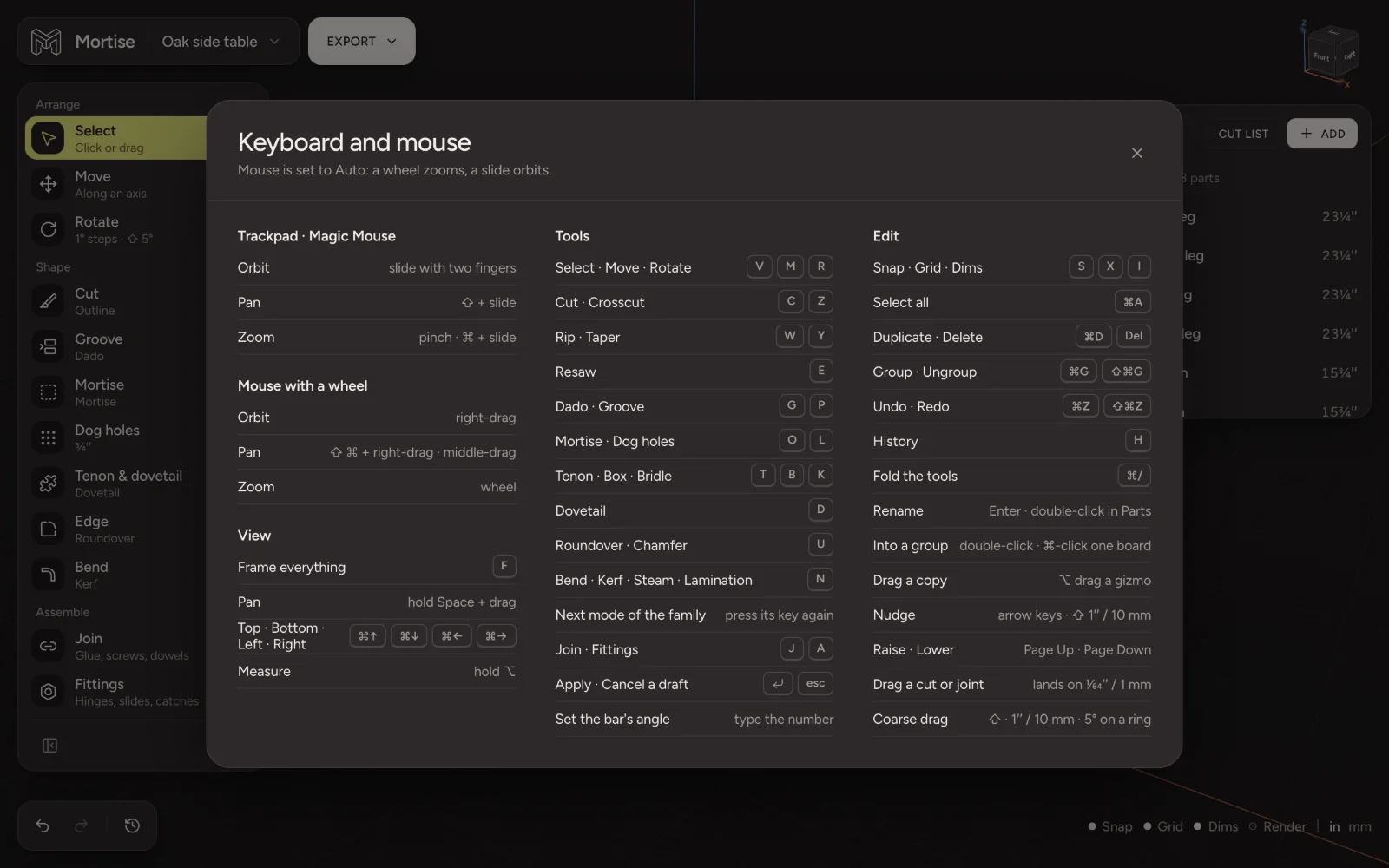Click the Del key badge
1389x868 pixels.
click(1134, 336)
